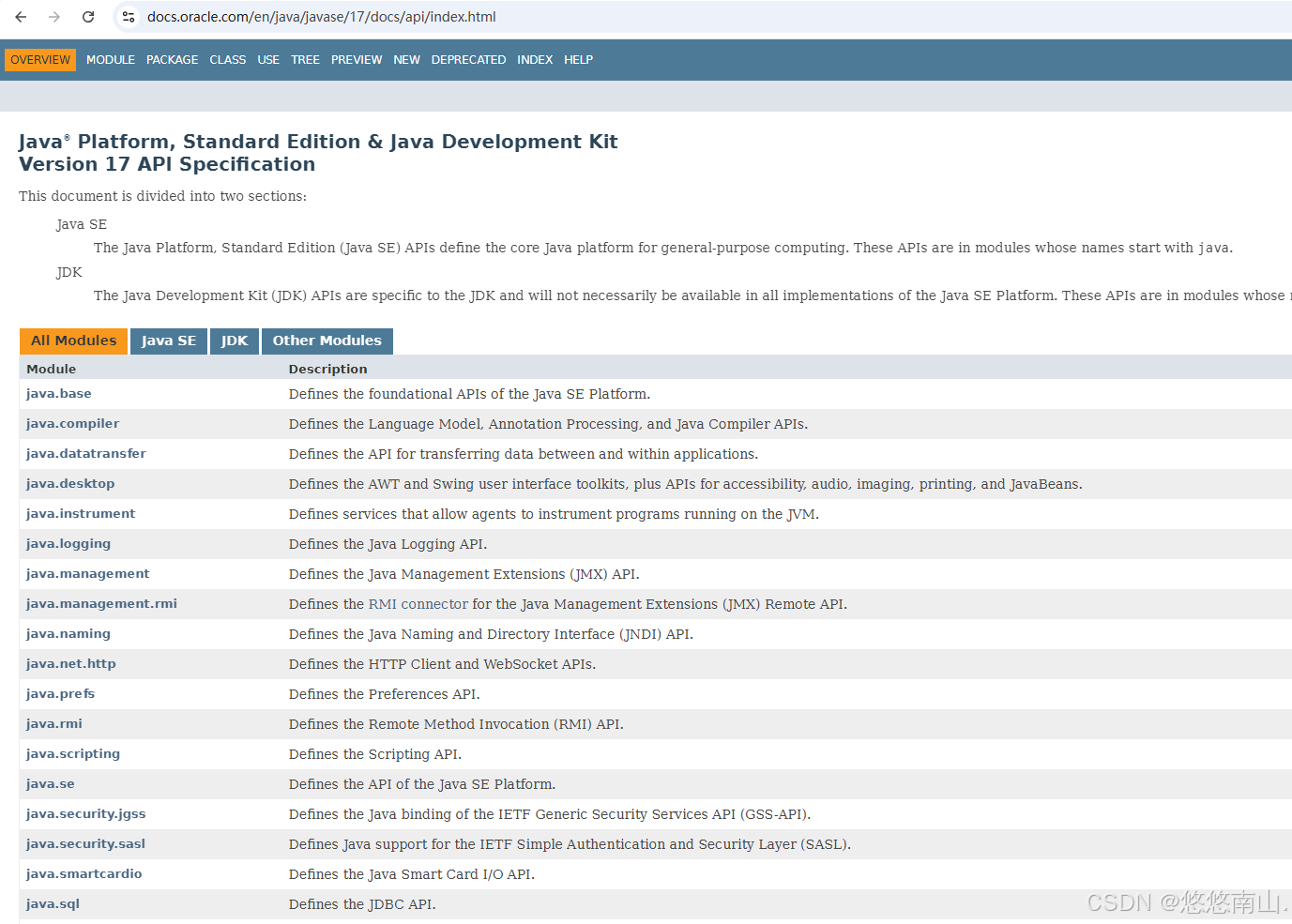
Task: Select the All Modules tab
Action: [72, 341]
